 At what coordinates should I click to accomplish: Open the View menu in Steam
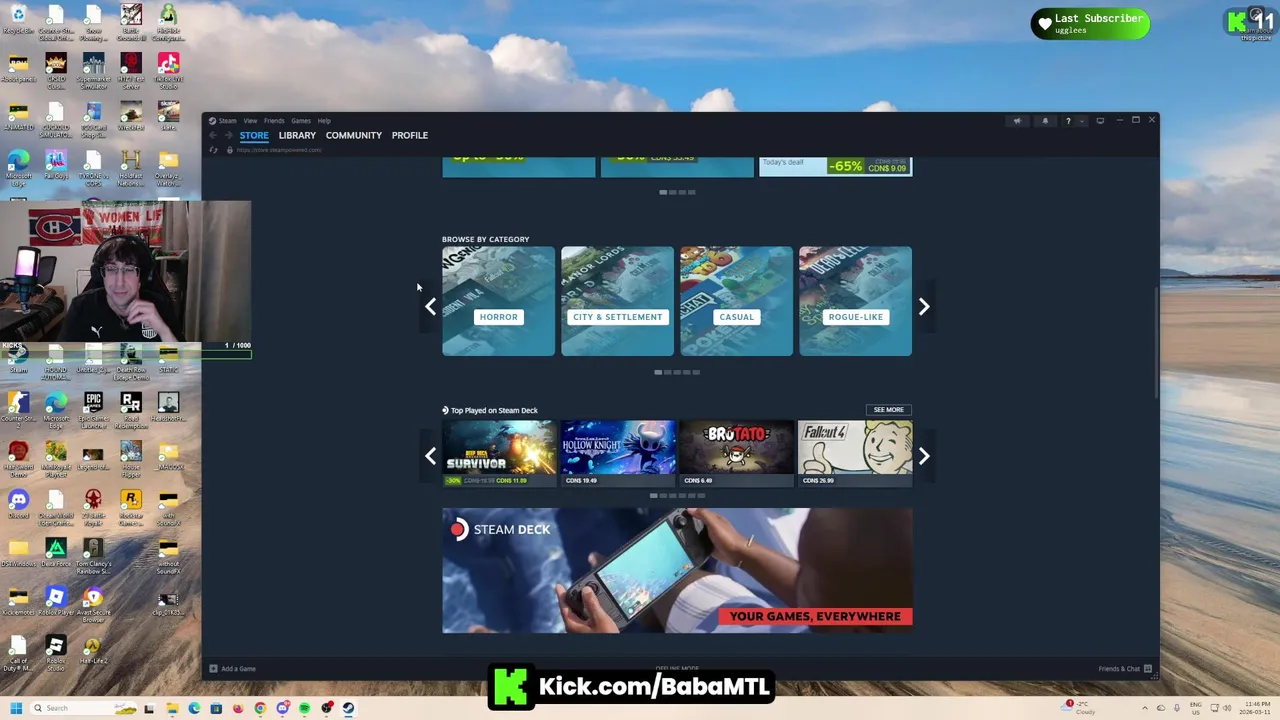tap(250, 121)
